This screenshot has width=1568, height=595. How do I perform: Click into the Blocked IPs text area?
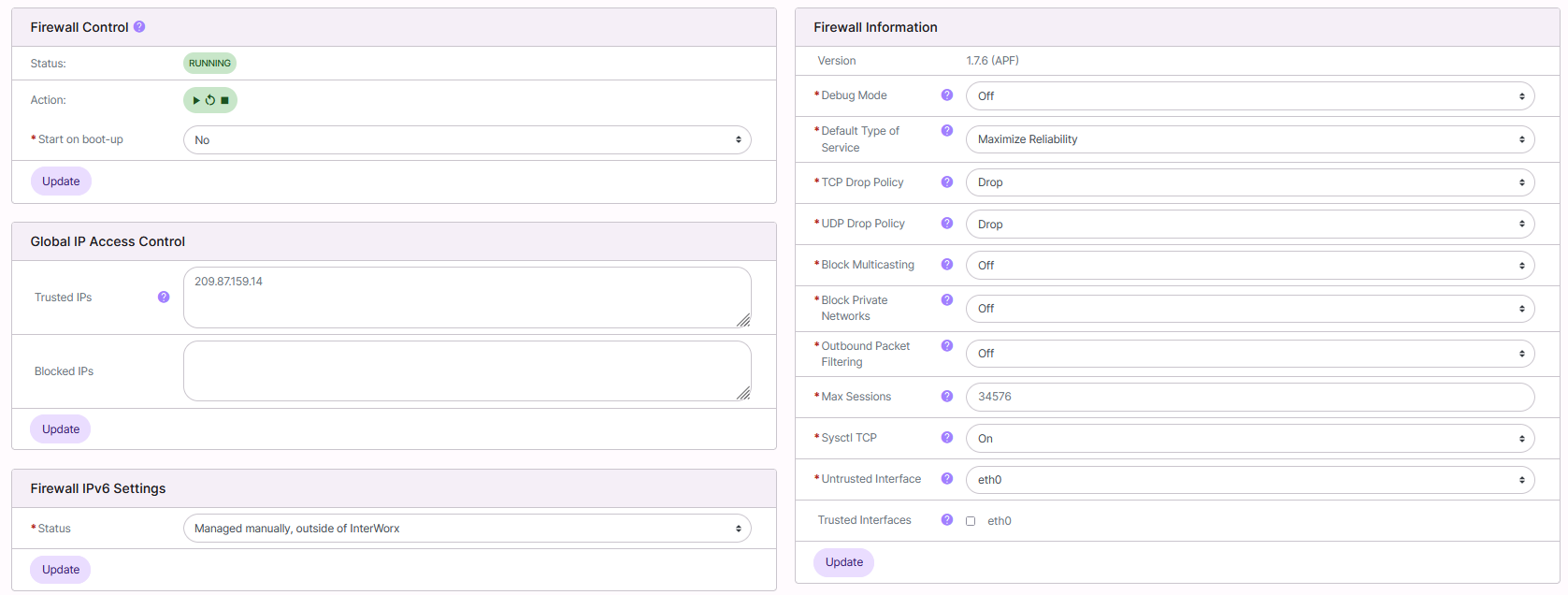coord(467,371)
